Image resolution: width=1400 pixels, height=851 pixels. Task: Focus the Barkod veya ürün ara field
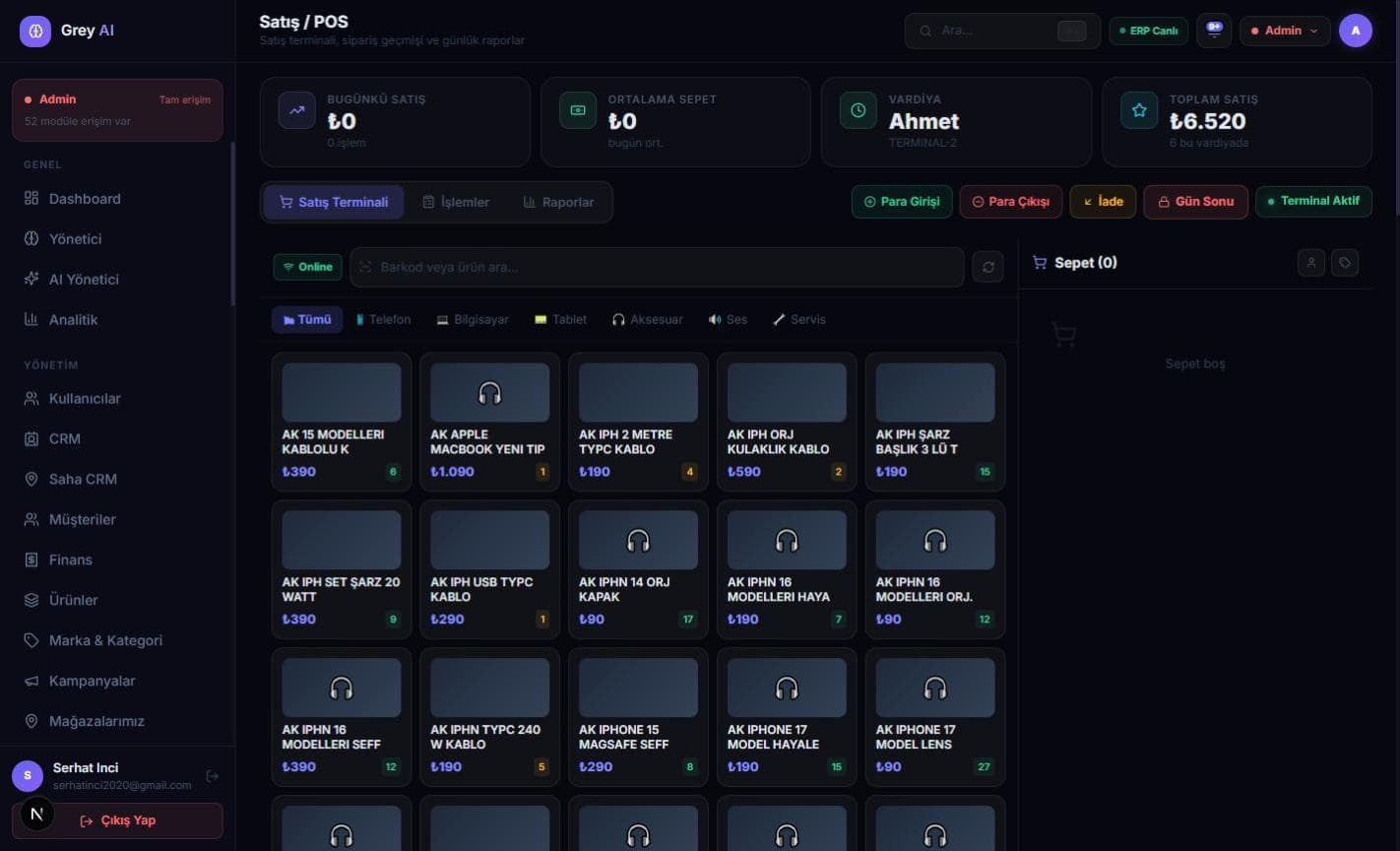click(x=657, y=267)
